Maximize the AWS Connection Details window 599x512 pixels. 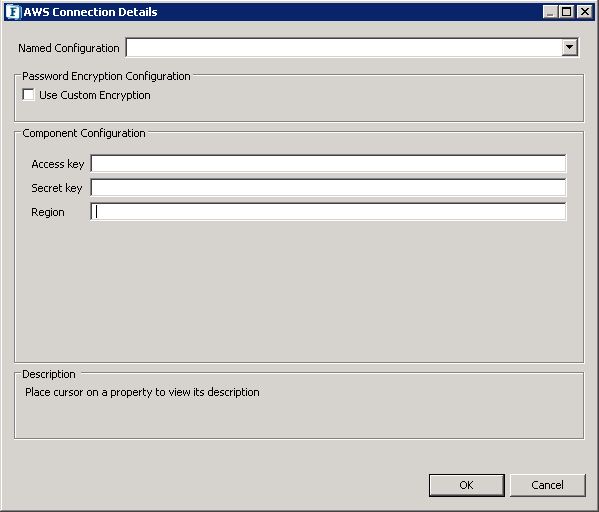[567, 12]
